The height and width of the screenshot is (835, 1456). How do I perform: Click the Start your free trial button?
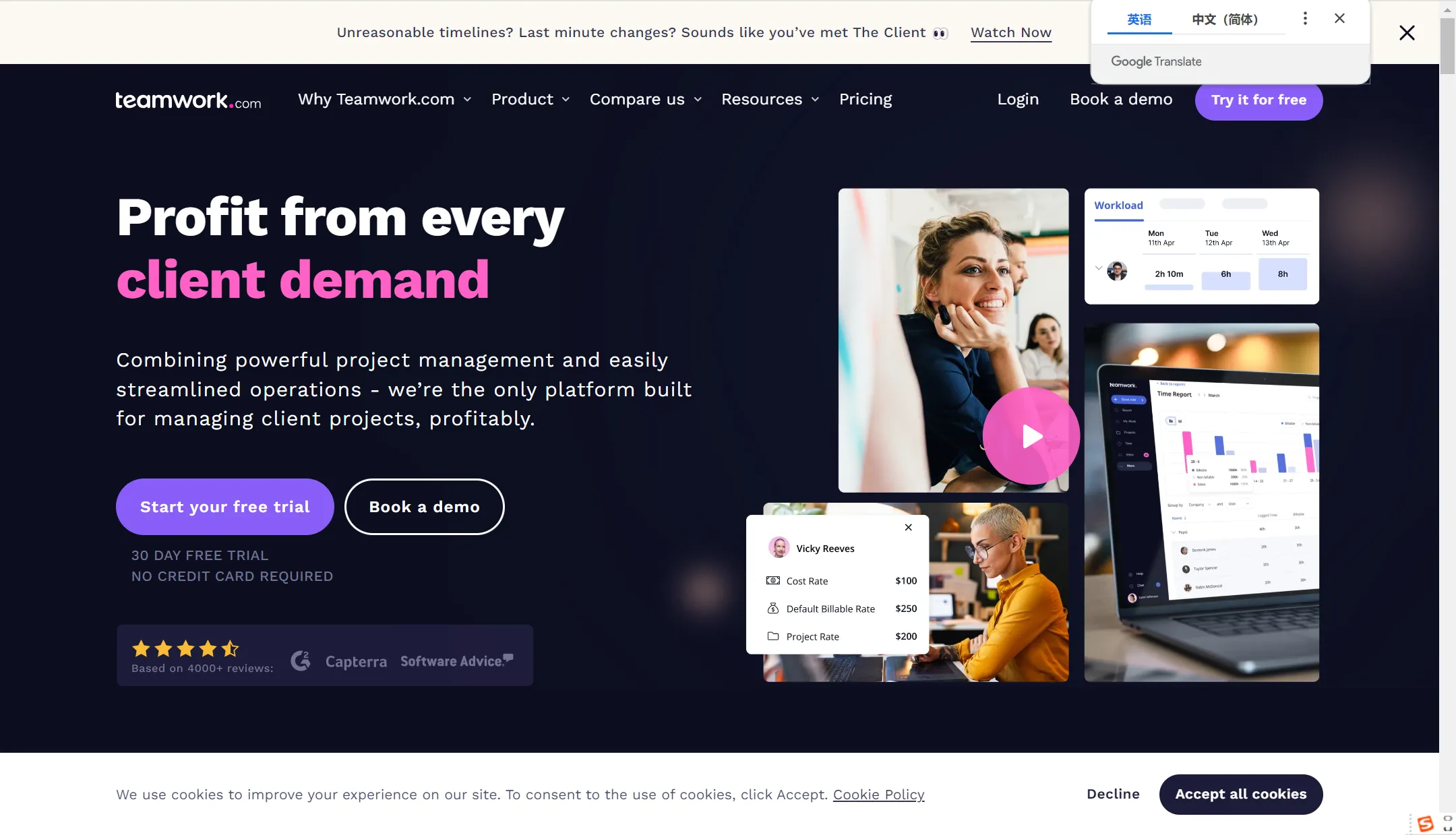[225, 506]
